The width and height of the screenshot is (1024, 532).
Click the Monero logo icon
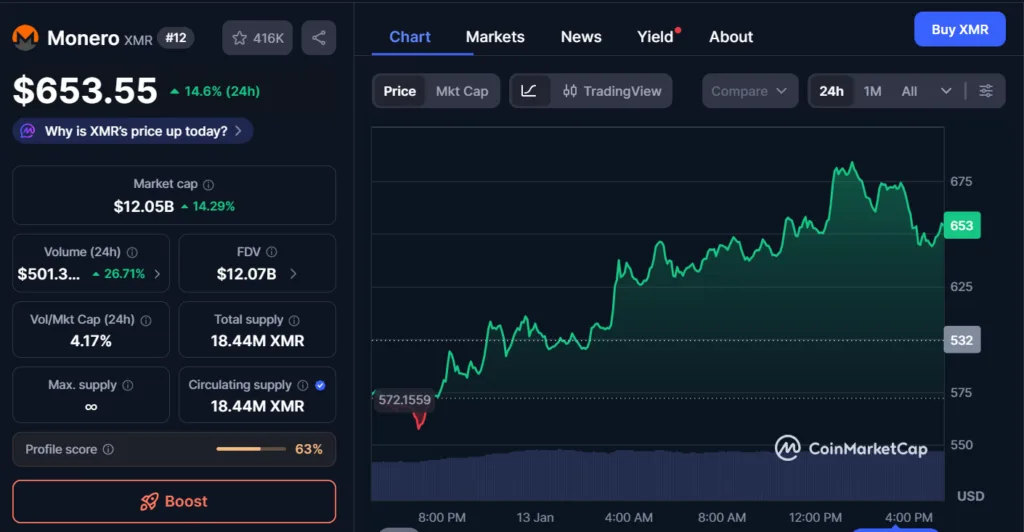(x=25, y=38)
